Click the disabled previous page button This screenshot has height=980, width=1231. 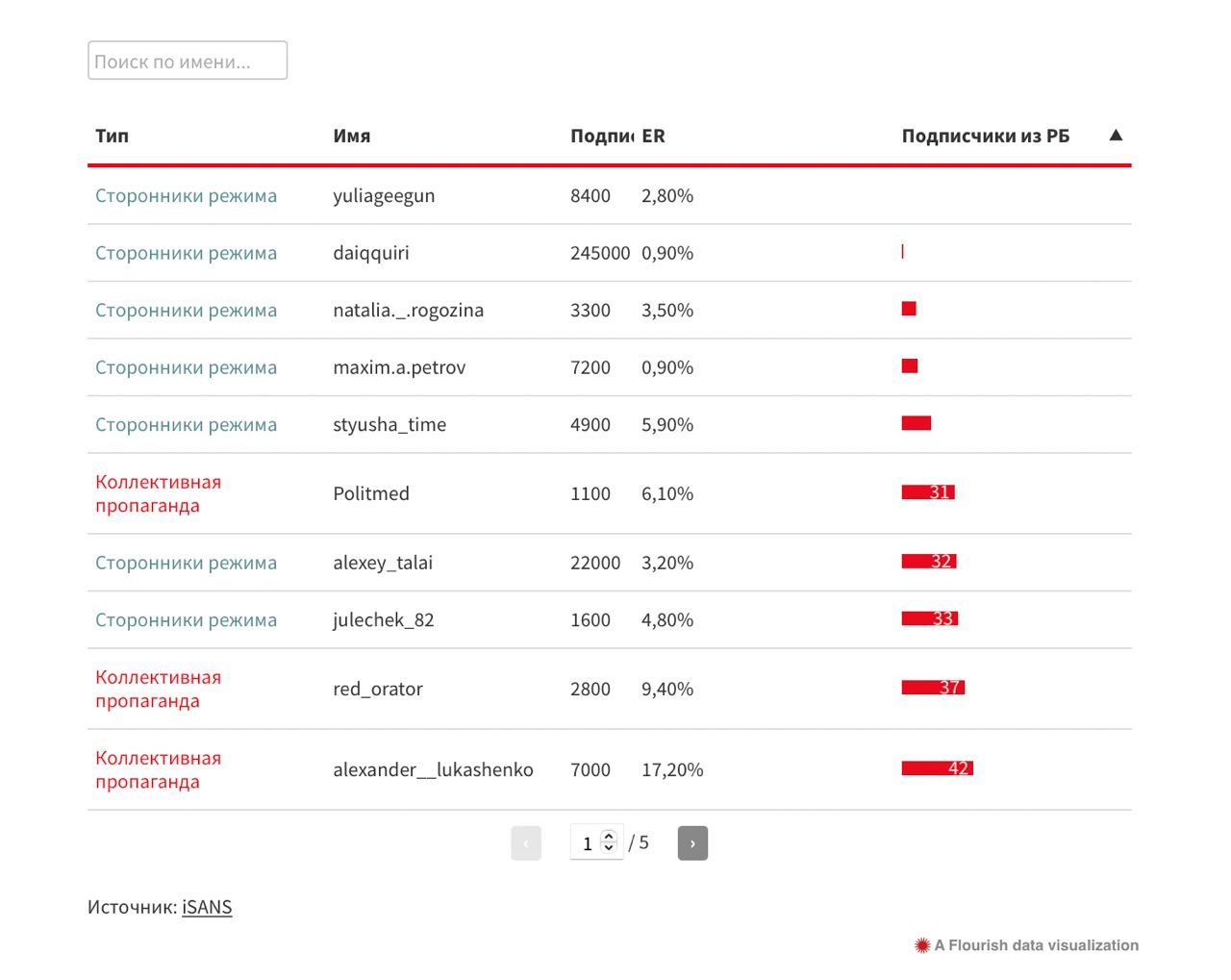[526, 843]
